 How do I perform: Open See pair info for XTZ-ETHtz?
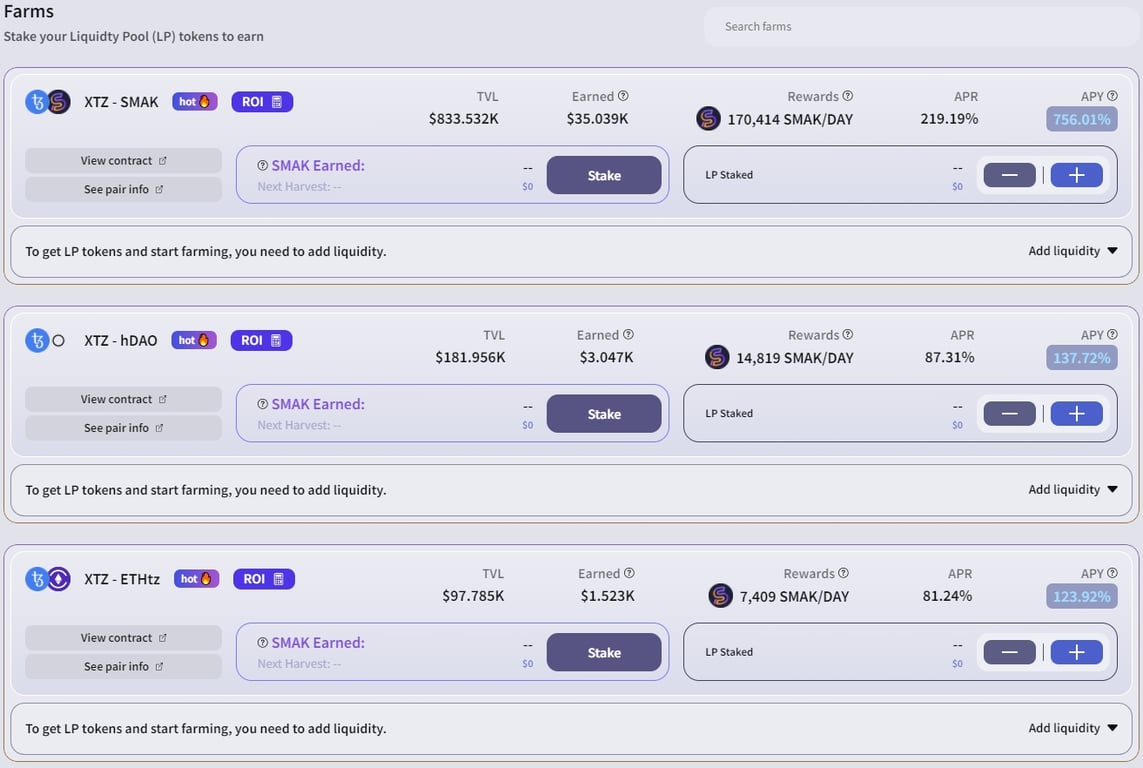point(123,667)
